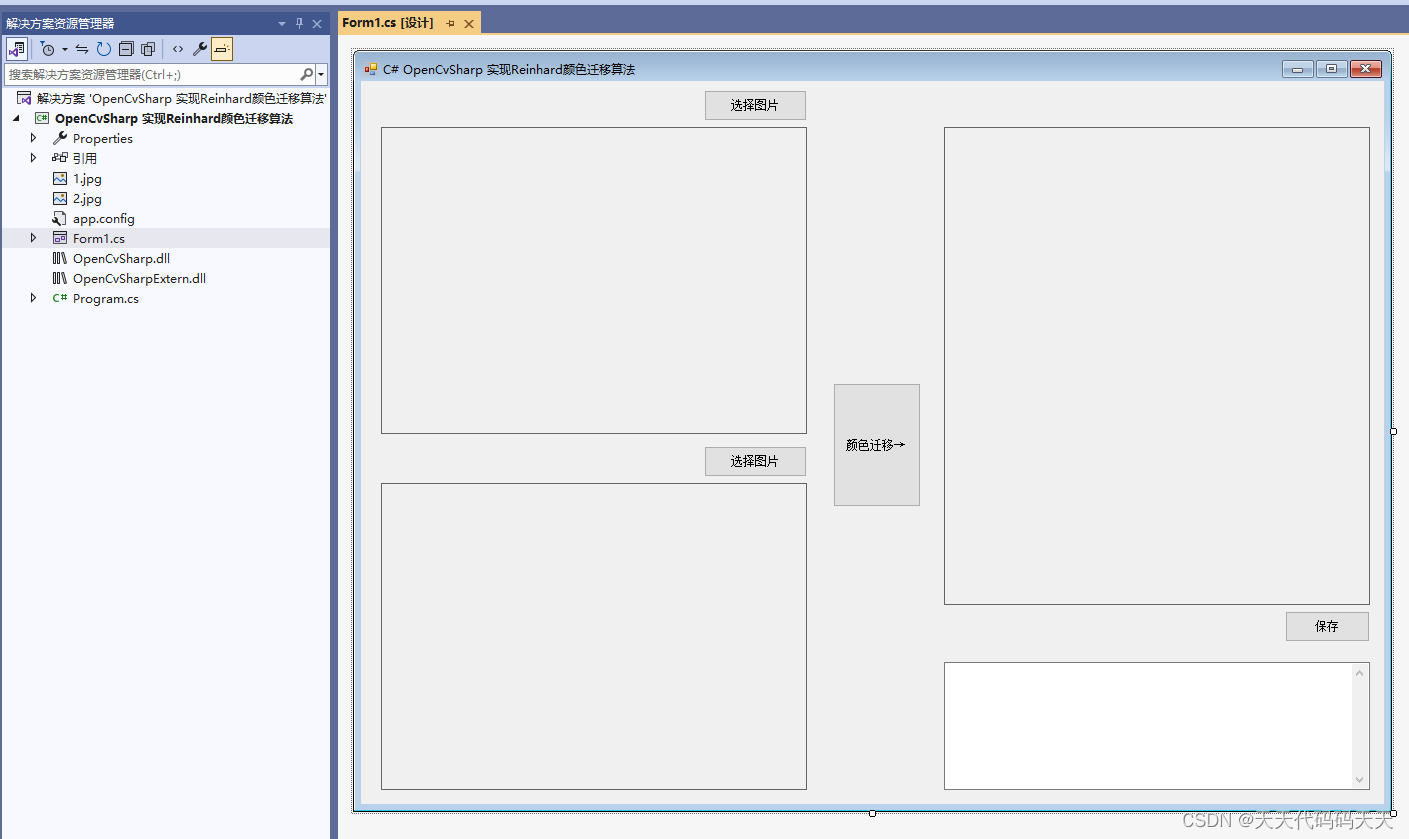Select file 2.jpg in tree

point(87,198)
